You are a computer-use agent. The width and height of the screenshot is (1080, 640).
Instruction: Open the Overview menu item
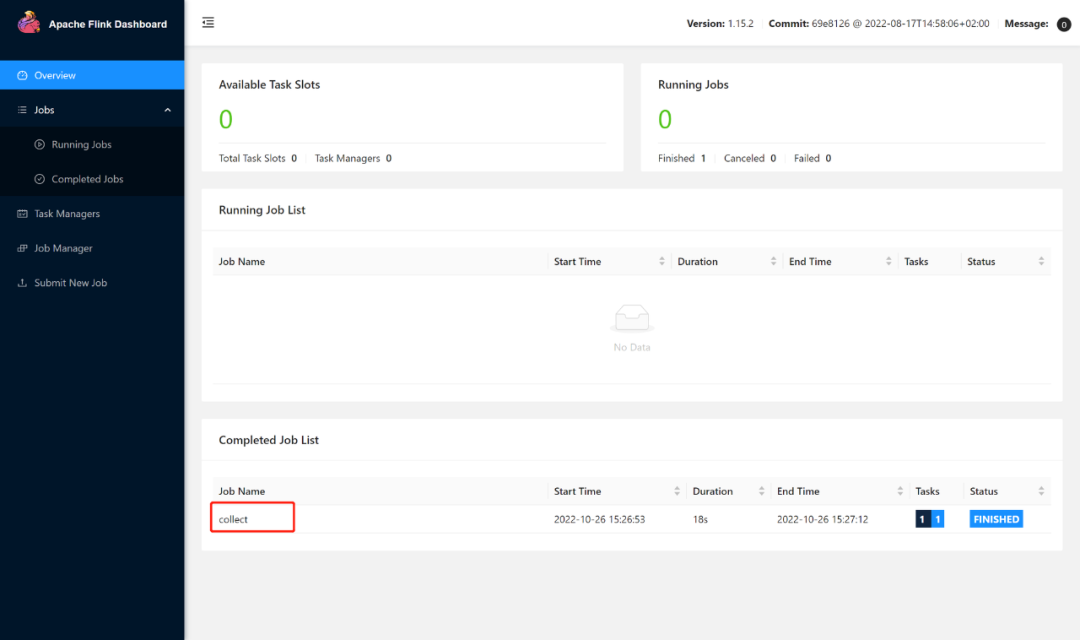[x=92, y=75]
